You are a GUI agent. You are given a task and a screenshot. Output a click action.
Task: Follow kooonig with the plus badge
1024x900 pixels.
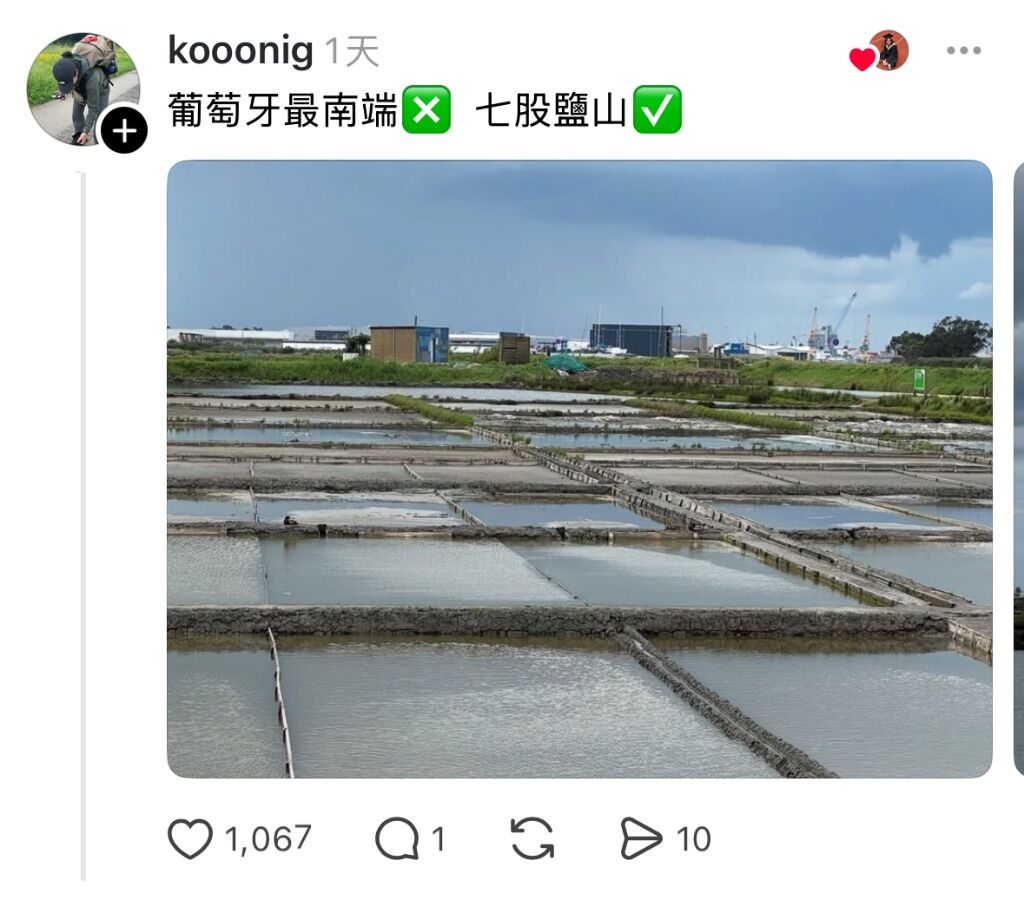(124, 131)
